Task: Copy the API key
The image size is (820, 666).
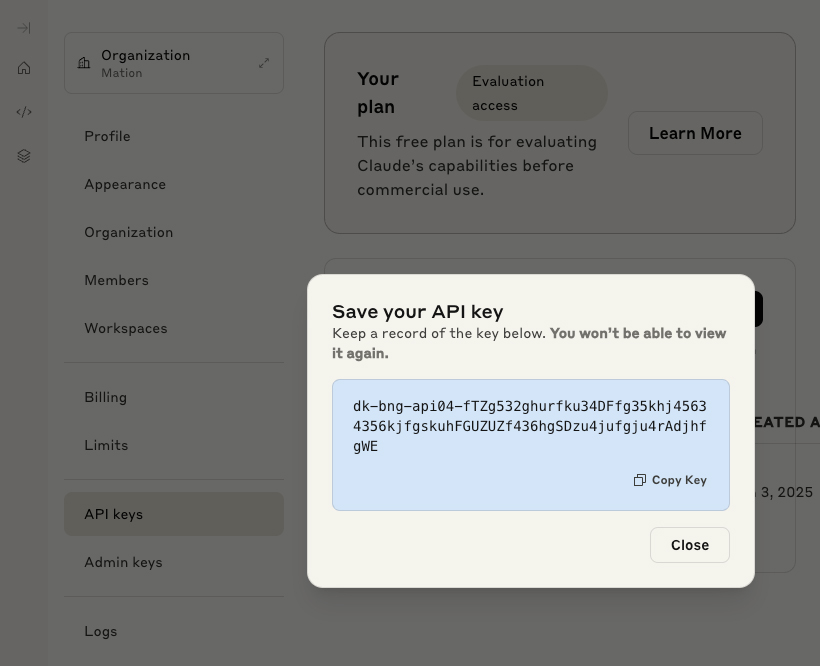Action: point(670,480)
